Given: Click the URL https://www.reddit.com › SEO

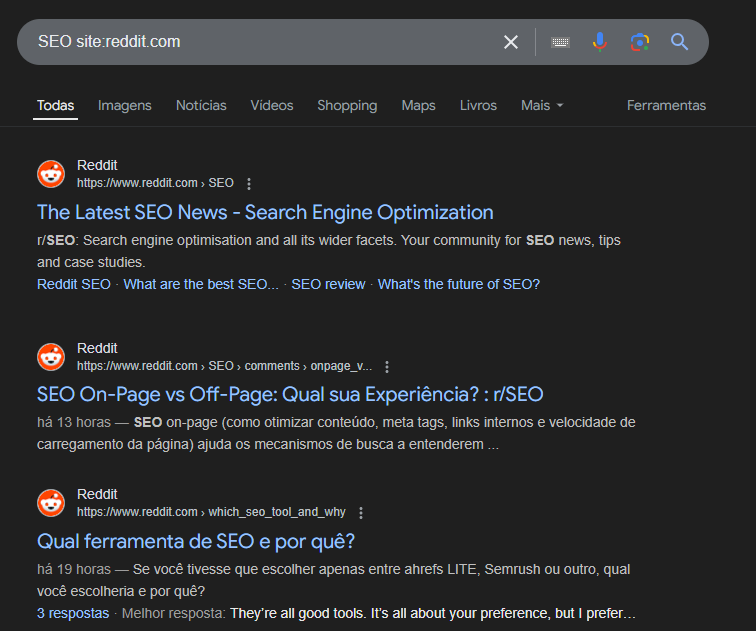Looking at the screenshot, I should click(x=155, y=183).
